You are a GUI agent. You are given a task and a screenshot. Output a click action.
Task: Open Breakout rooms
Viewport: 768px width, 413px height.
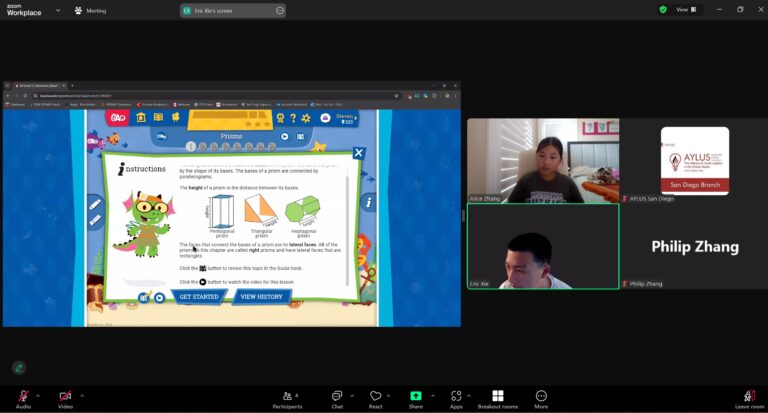498,399
